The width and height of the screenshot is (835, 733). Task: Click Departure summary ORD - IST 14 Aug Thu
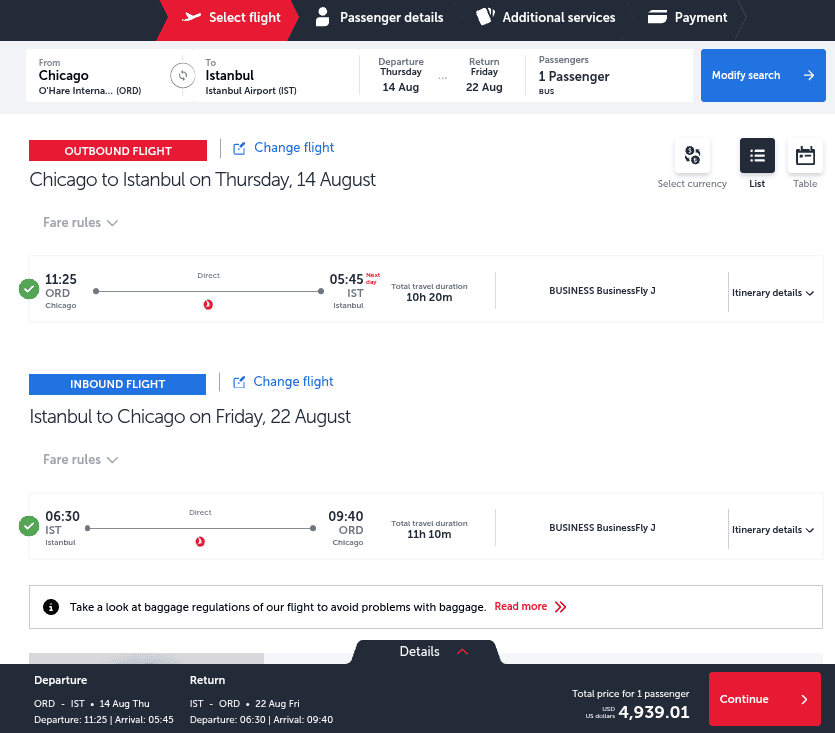pyautogui.click(x=92, y=704)
